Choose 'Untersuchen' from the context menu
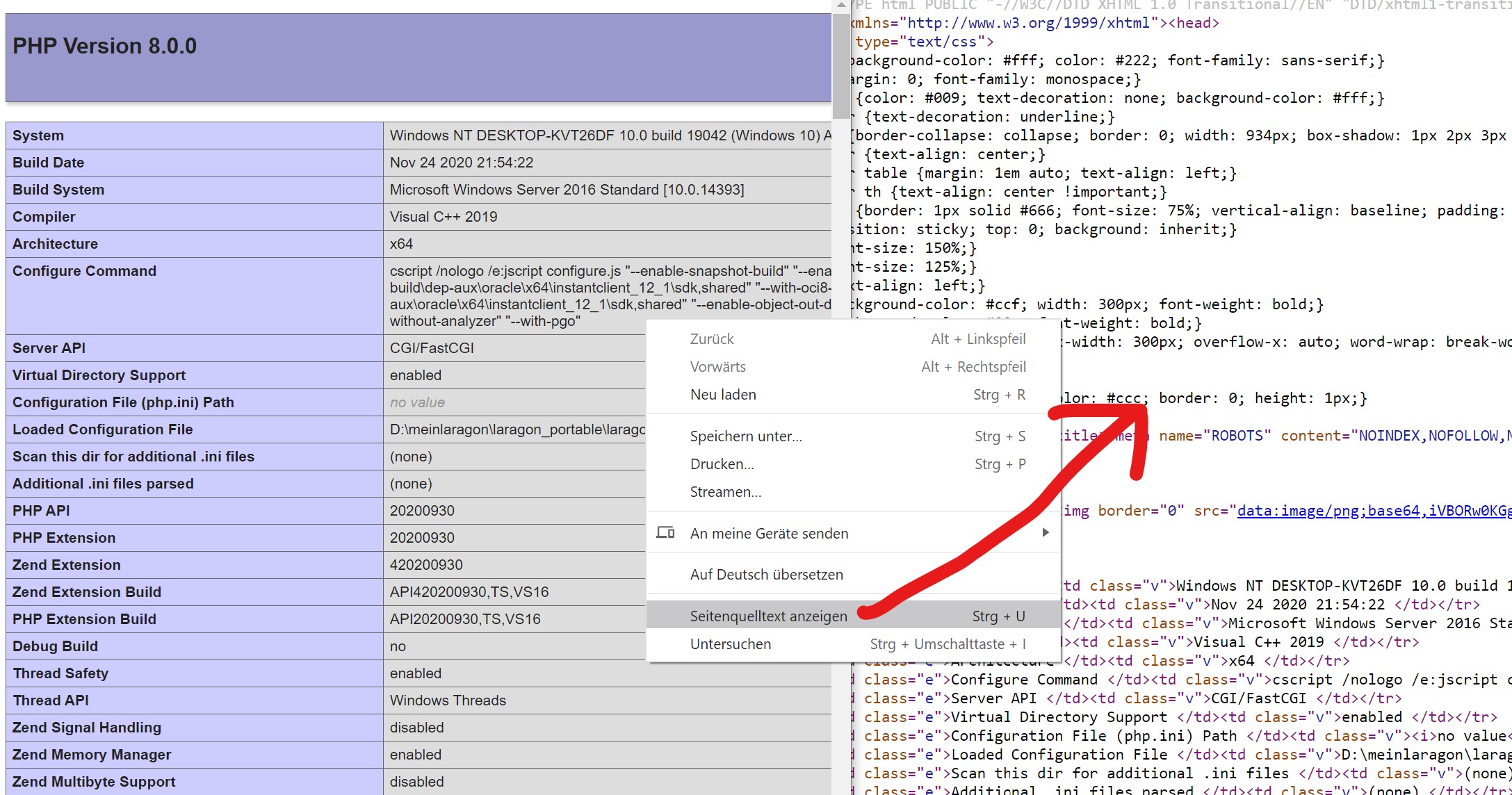 pyautogui.click(x=854, y=644)
